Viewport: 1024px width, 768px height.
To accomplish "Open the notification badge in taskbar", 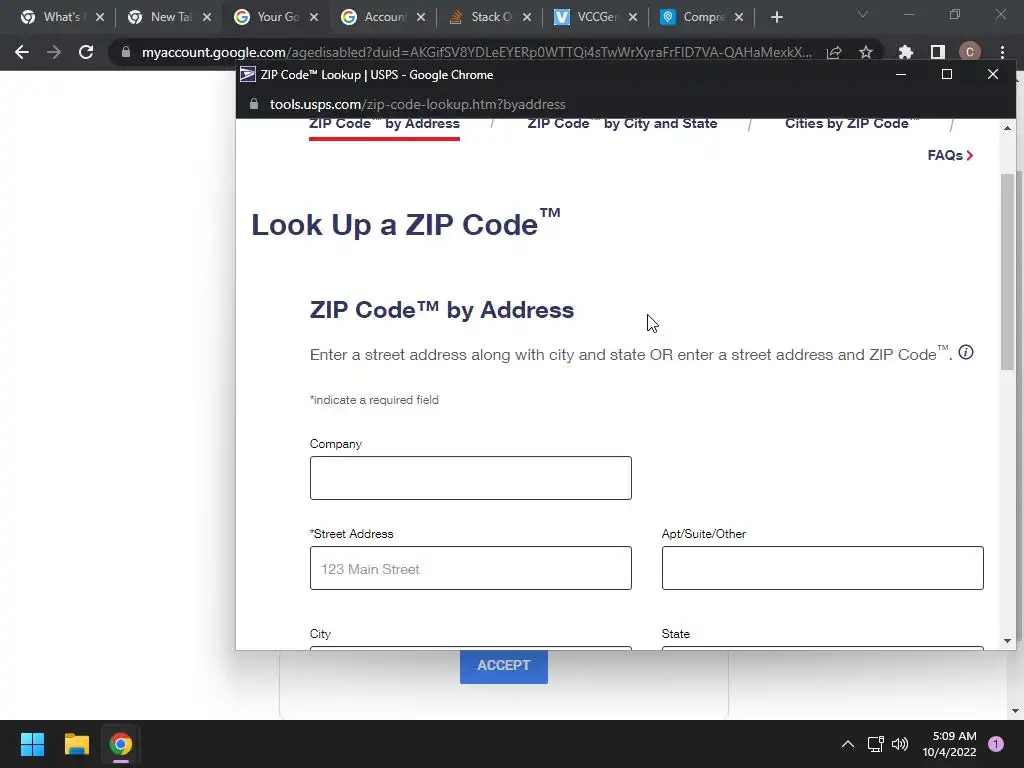I will tap(996, 744).
